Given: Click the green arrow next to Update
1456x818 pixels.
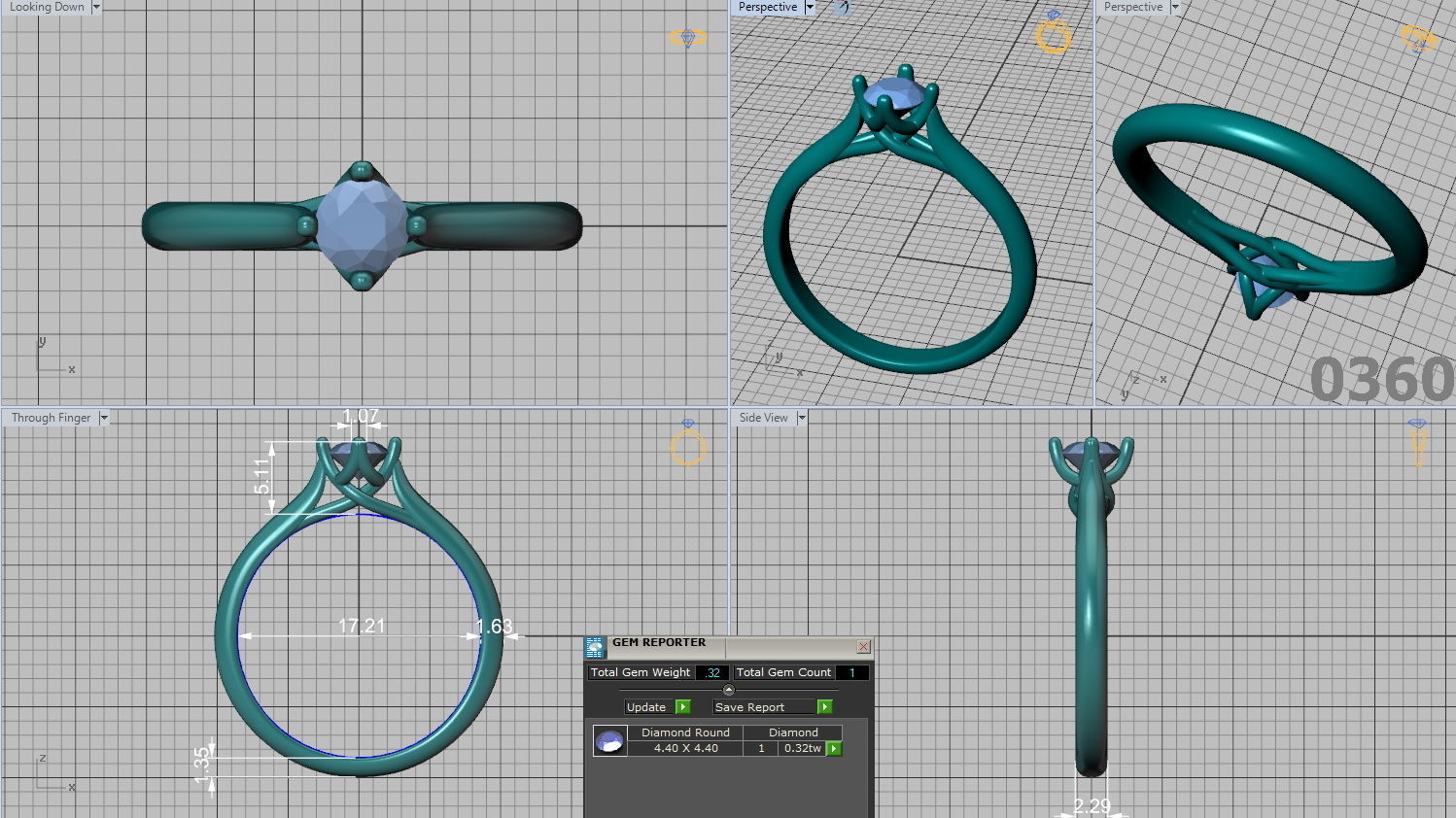Looking at the screenshot, I should click(683, 707).
